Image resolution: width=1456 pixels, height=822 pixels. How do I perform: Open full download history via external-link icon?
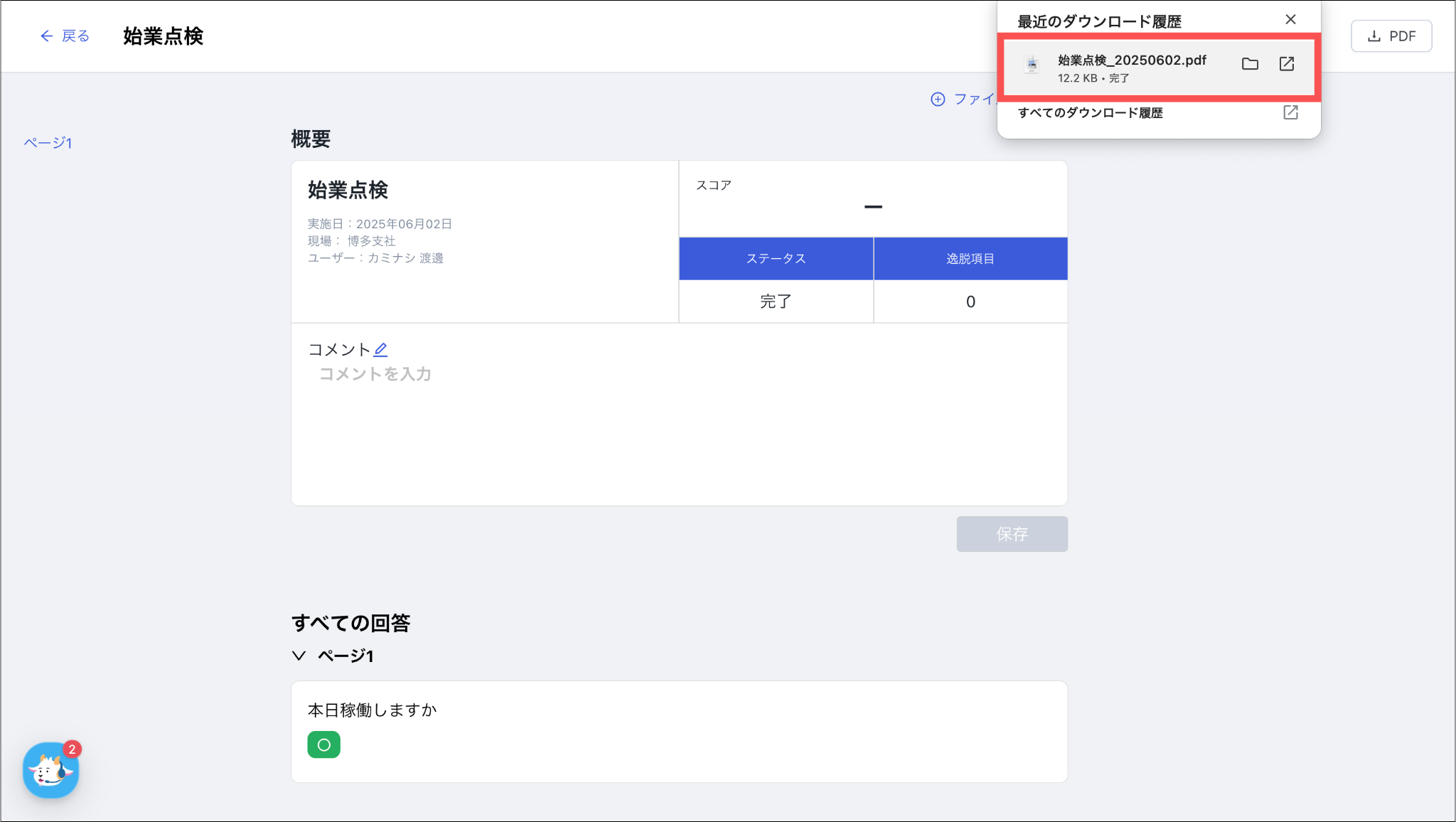pos(1290,112)
